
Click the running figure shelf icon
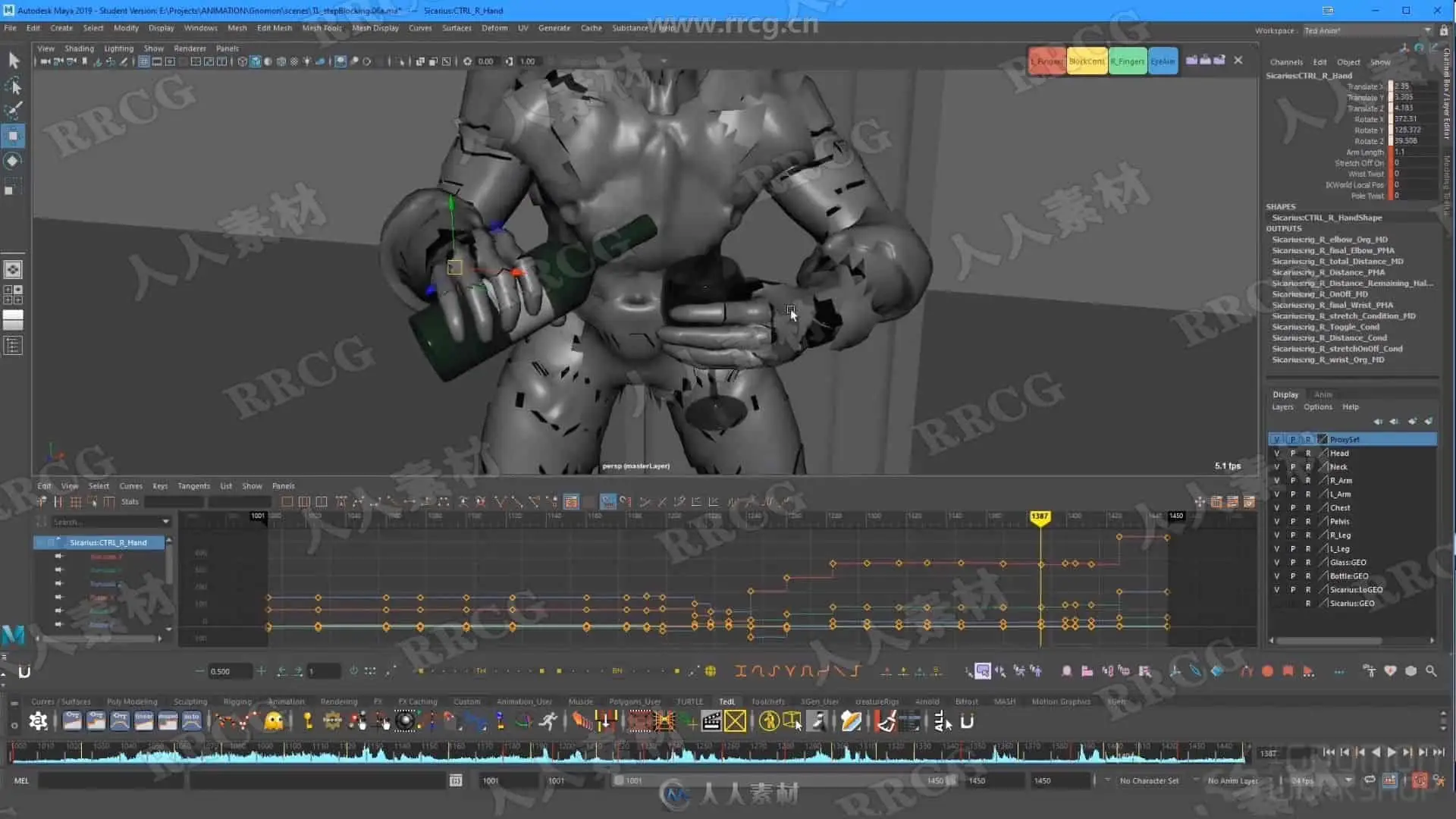(x=548, y=721)
